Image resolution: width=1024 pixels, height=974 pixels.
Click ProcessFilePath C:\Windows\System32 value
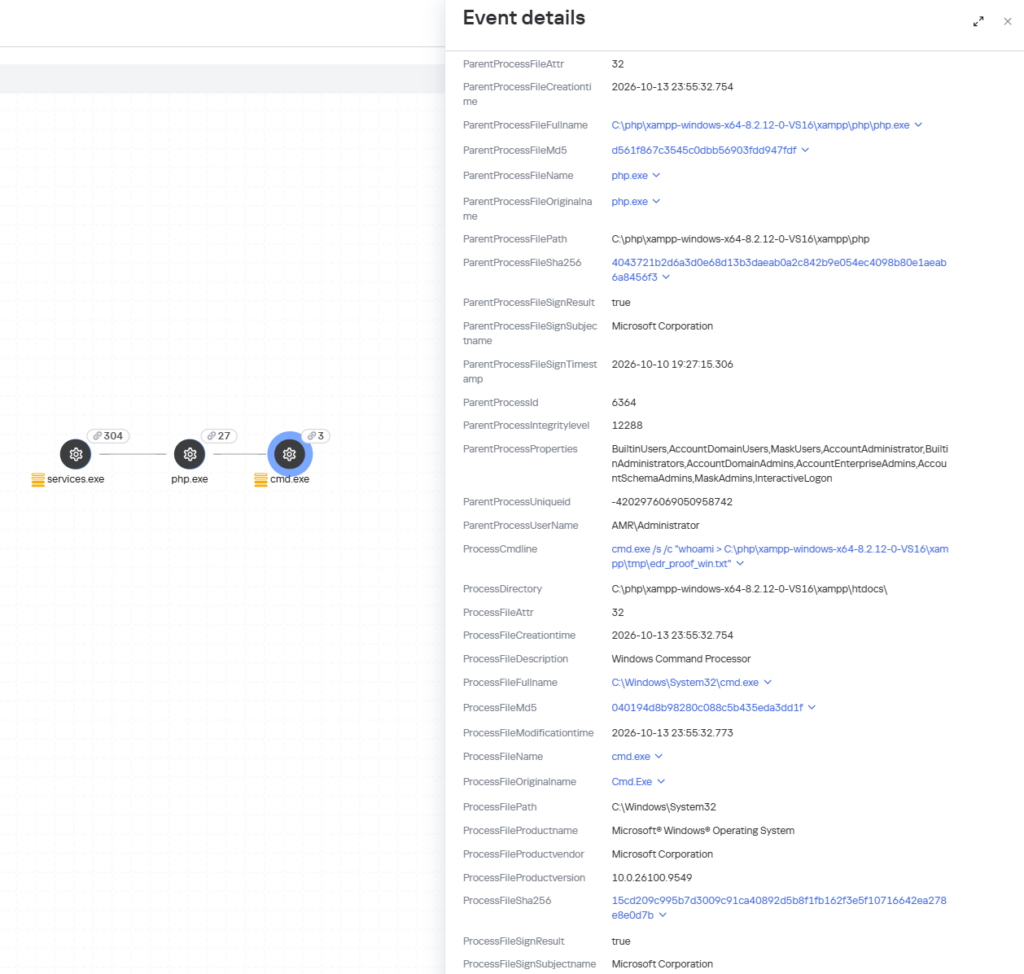coord(664,807)
